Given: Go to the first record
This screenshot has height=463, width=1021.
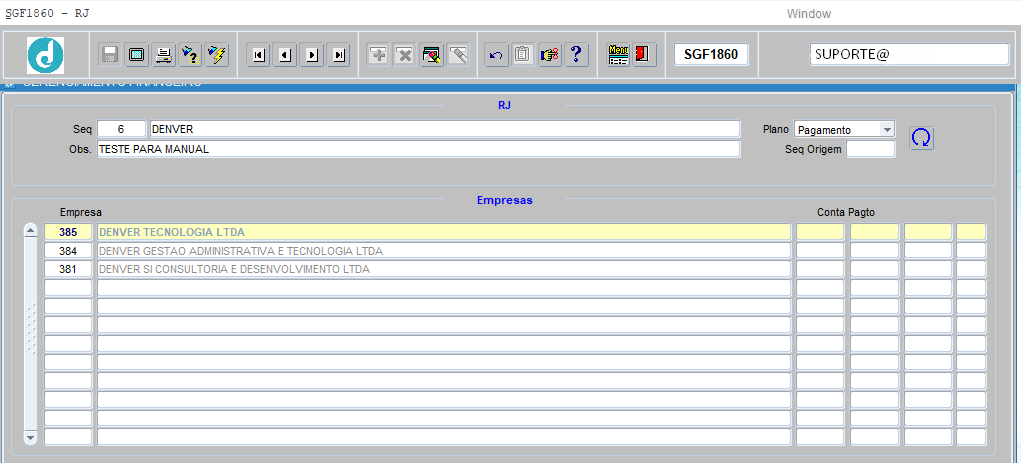Looking at the screenshot, I should pyautogui.click(x=259, y=55).
